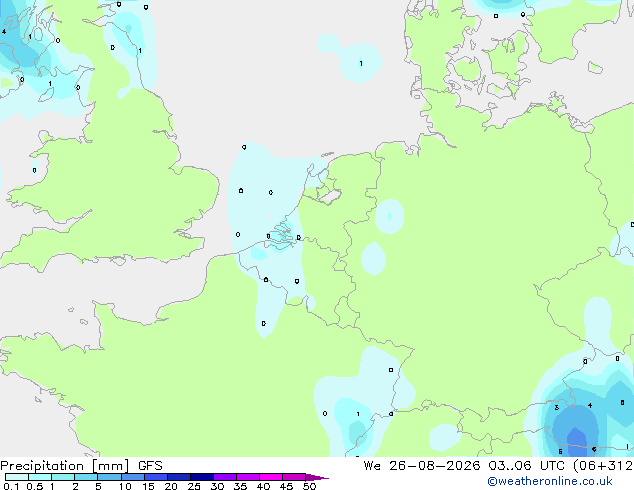The width and height of the screenshot is (634, 490).
Task: Click the 25–30 mm legend swatch
Action: pyautogui.click(x=201, y=477)
